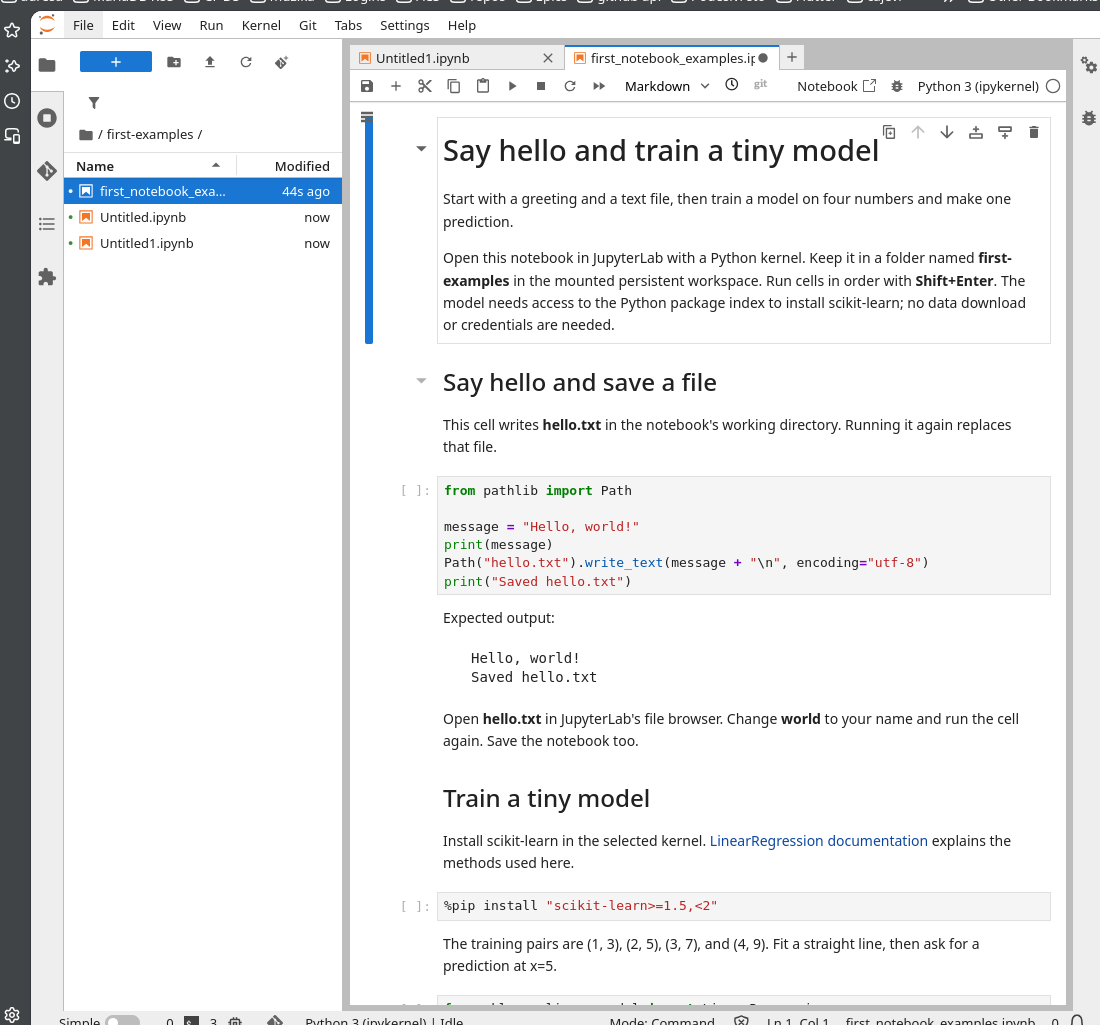Open the Tabs menu
The width and height of the screenshot is (1100, 1025).
[348, 25]
